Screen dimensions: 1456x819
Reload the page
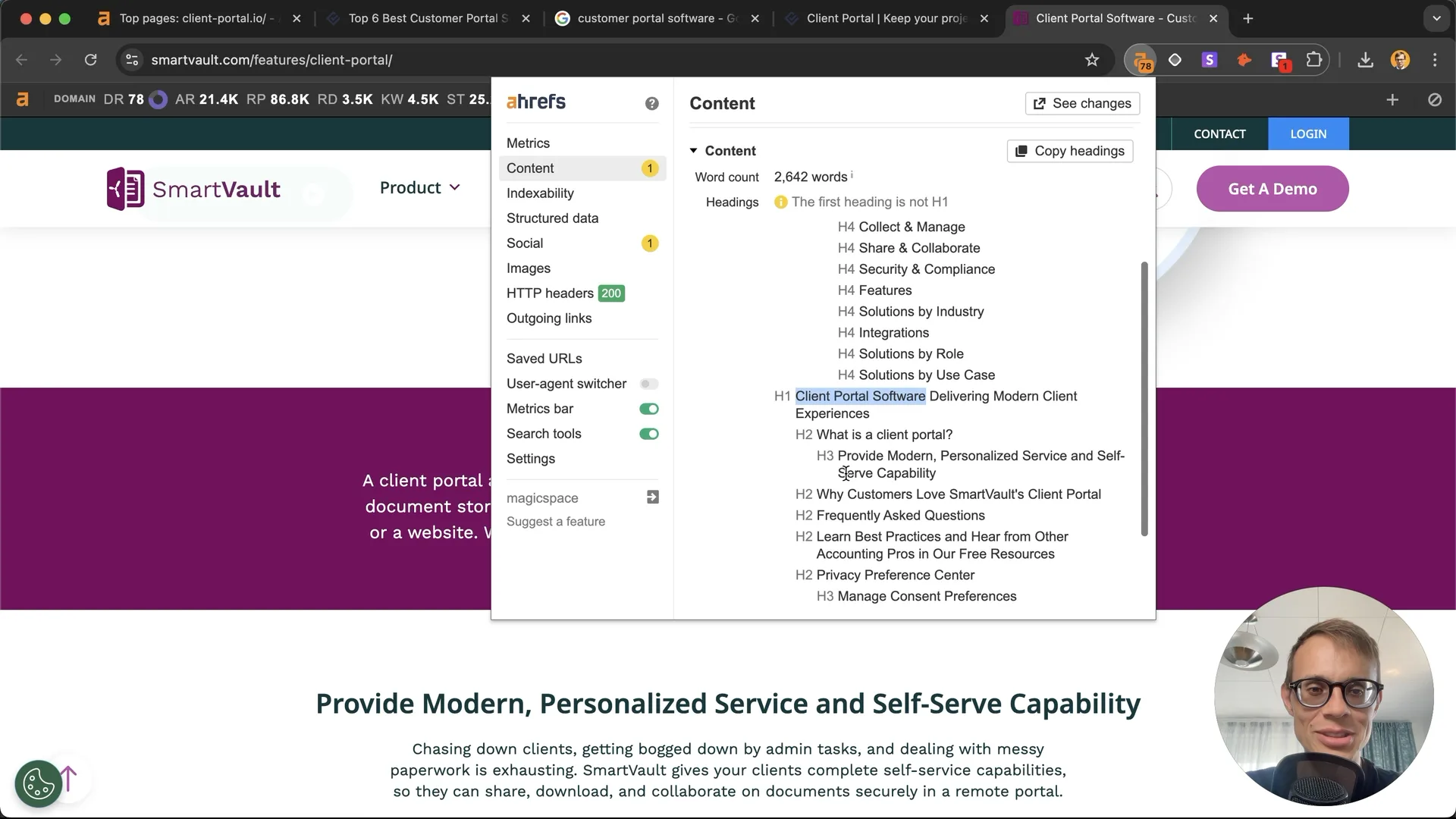click(x=91, y=60)
